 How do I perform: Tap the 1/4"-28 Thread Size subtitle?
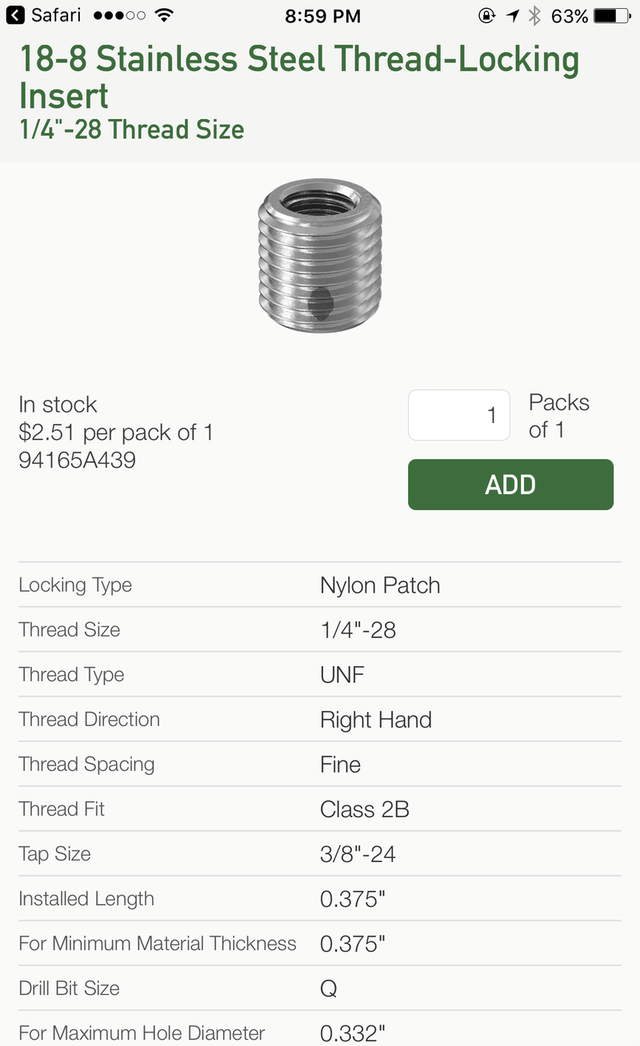[131, 129]
